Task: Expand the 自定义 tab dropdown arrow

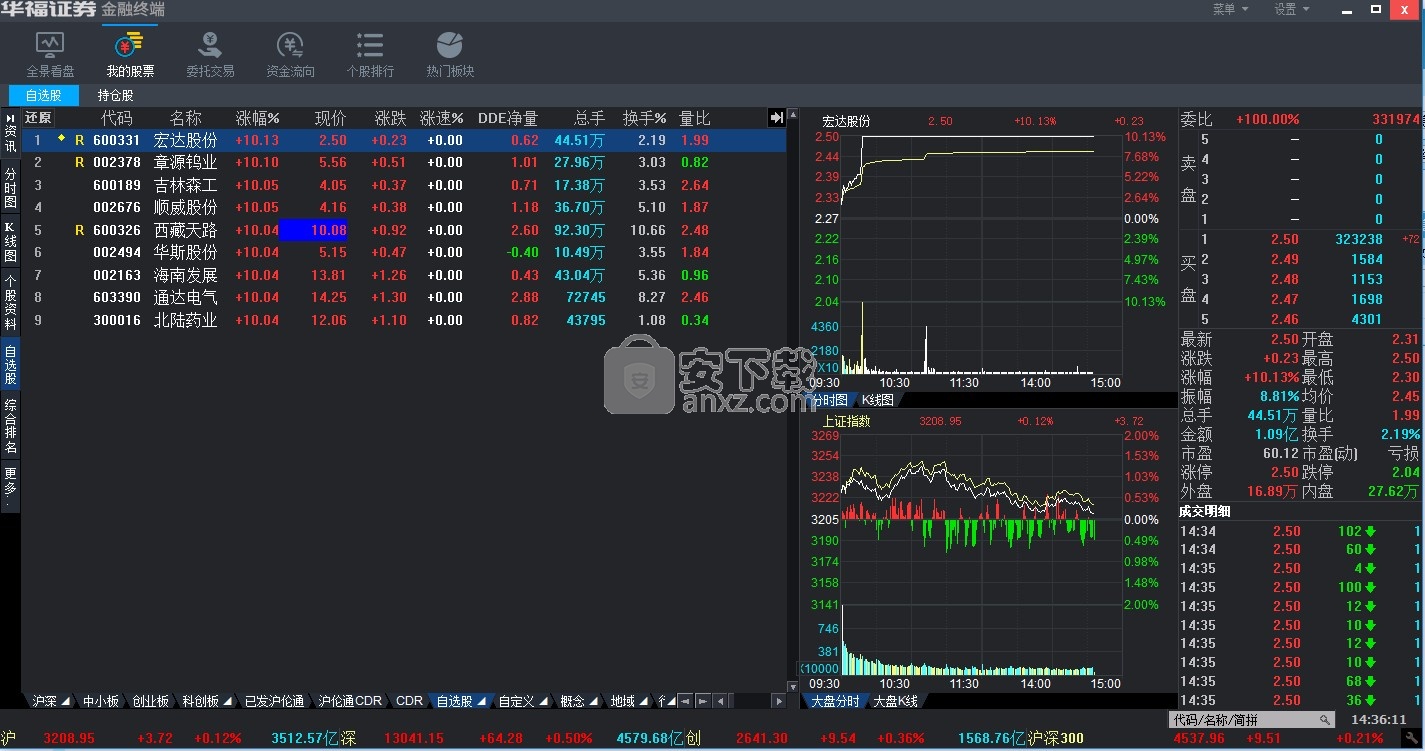Action: coord(544,702)
